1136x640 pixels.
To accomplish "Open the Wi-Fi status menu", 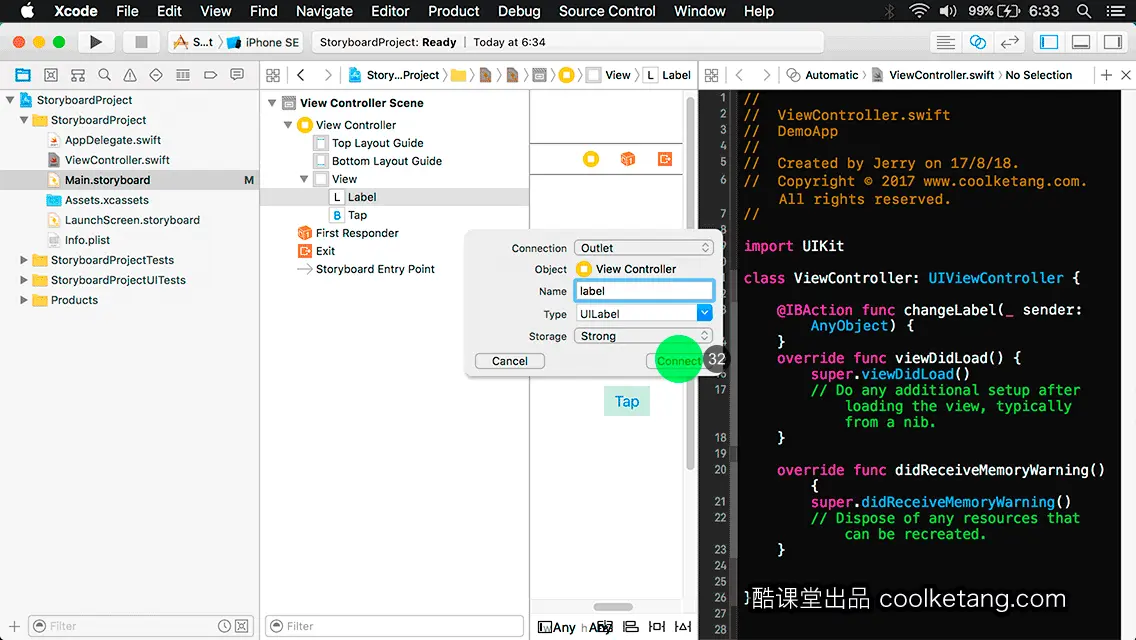I will (919, 11).
